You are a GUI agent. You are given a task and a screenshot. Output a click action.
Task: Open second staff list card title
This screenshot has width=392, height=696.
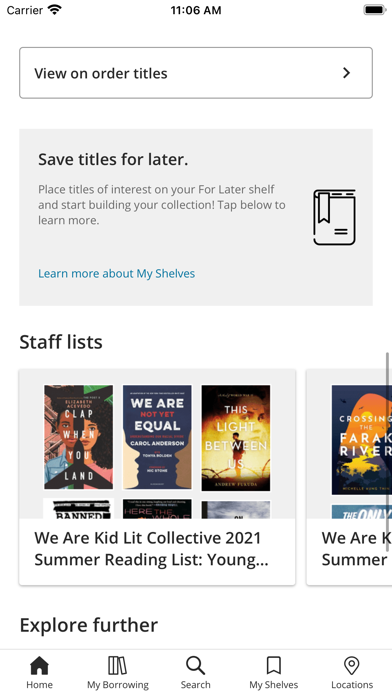point(356,549)
